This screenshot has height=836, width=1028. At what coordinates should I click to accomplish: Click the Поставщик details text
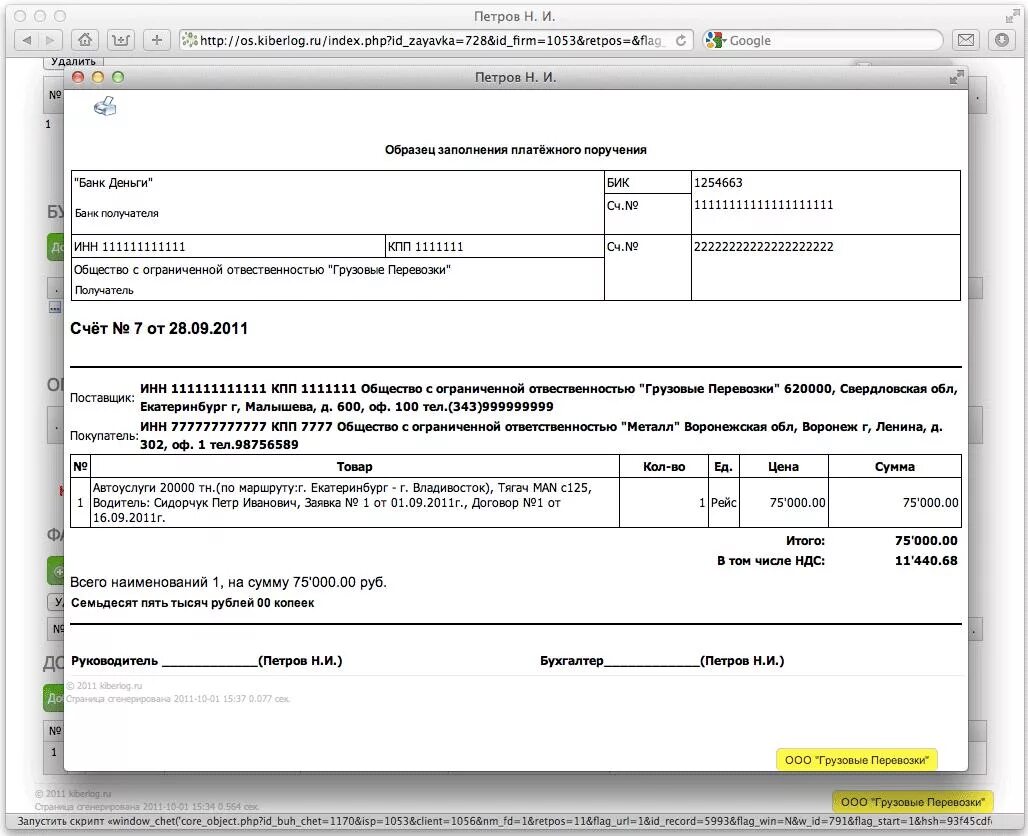pyautogui.click(x=549, y=398)
